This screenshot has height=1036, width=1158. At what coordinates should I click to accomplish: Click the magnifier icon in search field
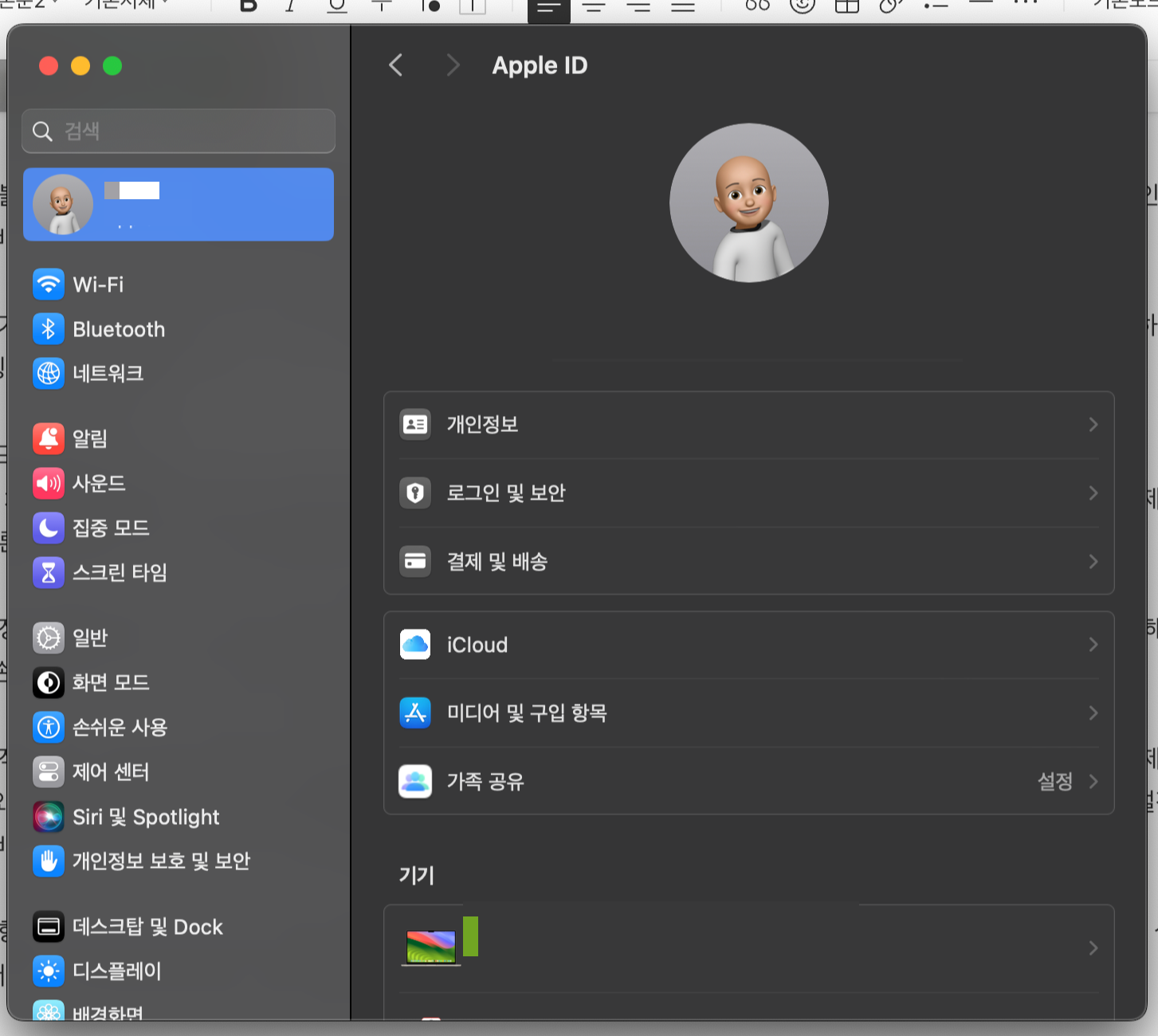click(42, 131)
